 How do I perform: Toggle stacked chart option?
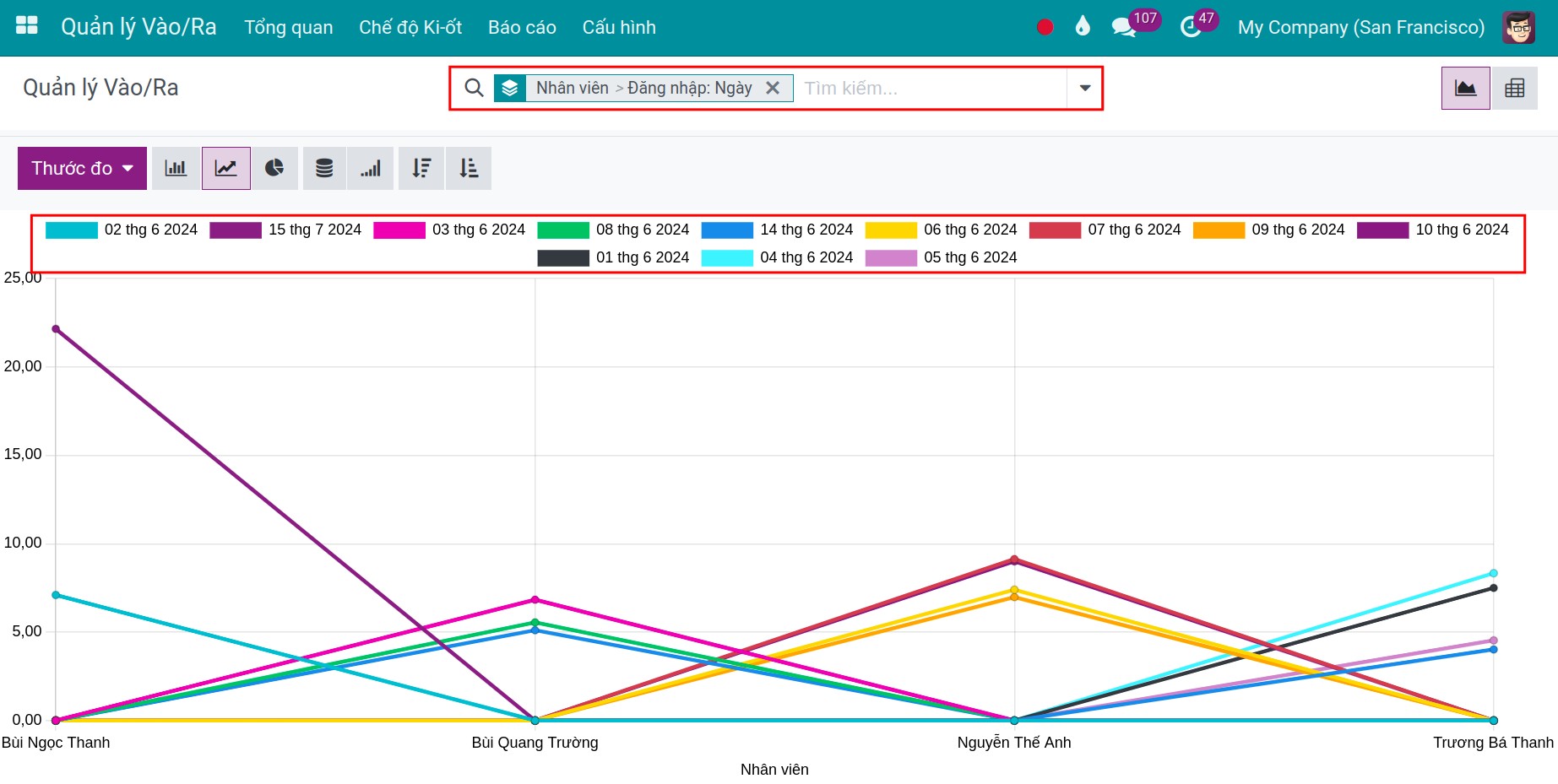click(324, 168)
